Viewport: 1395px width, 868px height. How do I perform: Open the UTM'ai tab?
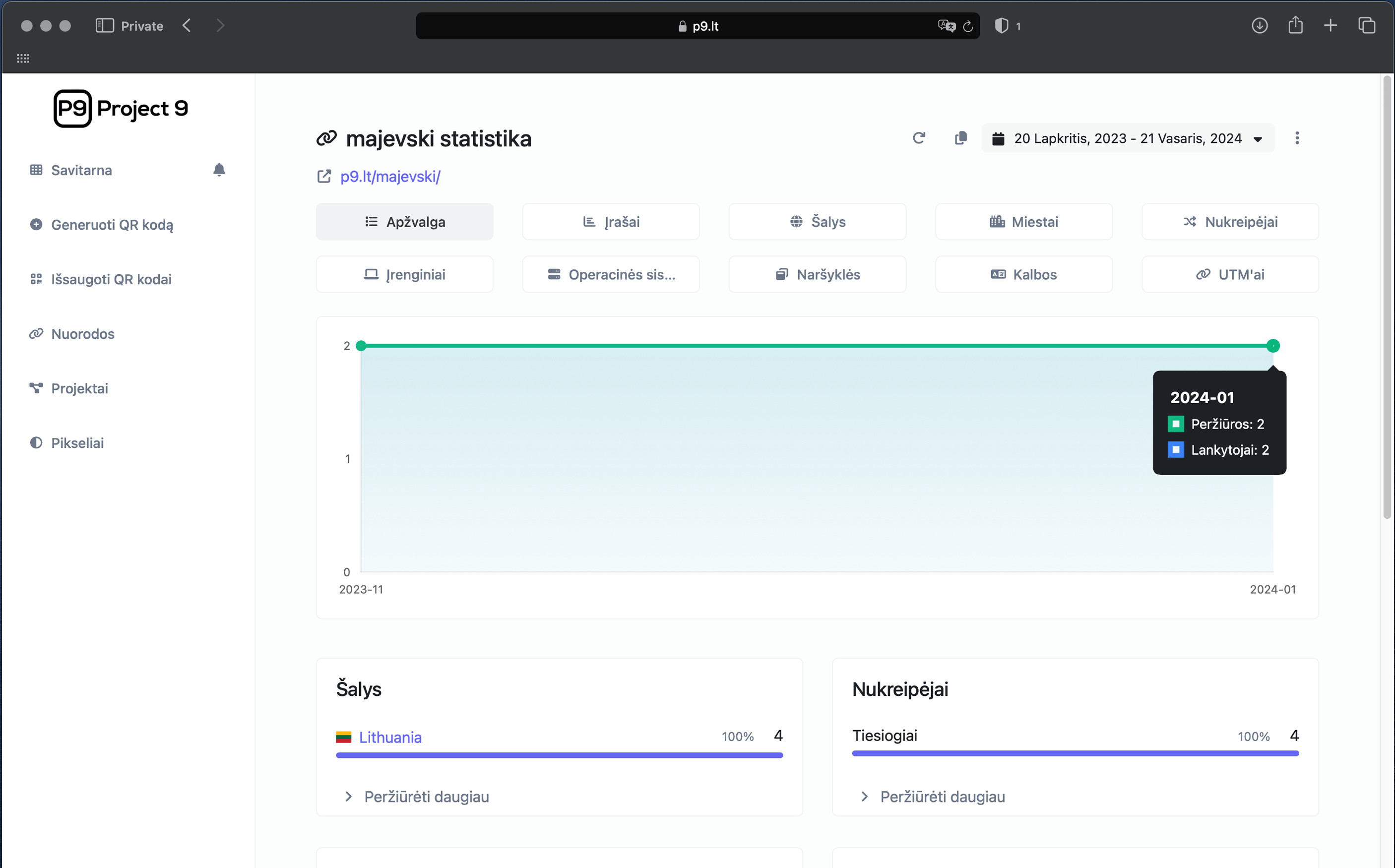click(x=1230, y=274)
